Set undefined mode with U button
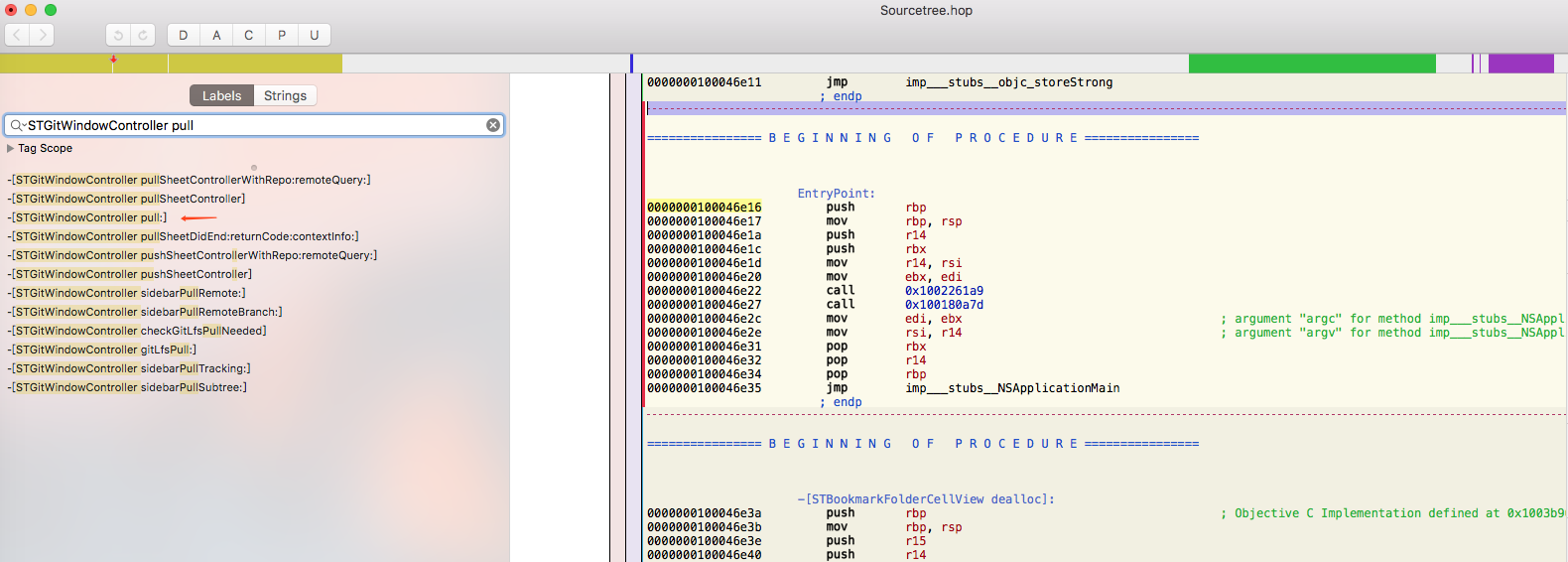This screenshot has width=1568, height=562. tap(315, 35)
